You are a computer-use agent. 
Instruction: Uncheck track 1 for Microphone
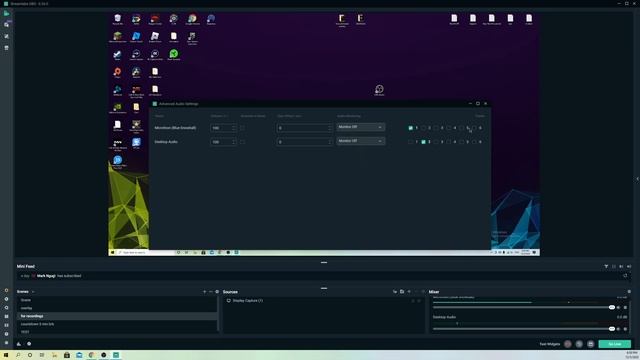pos(411,128)
